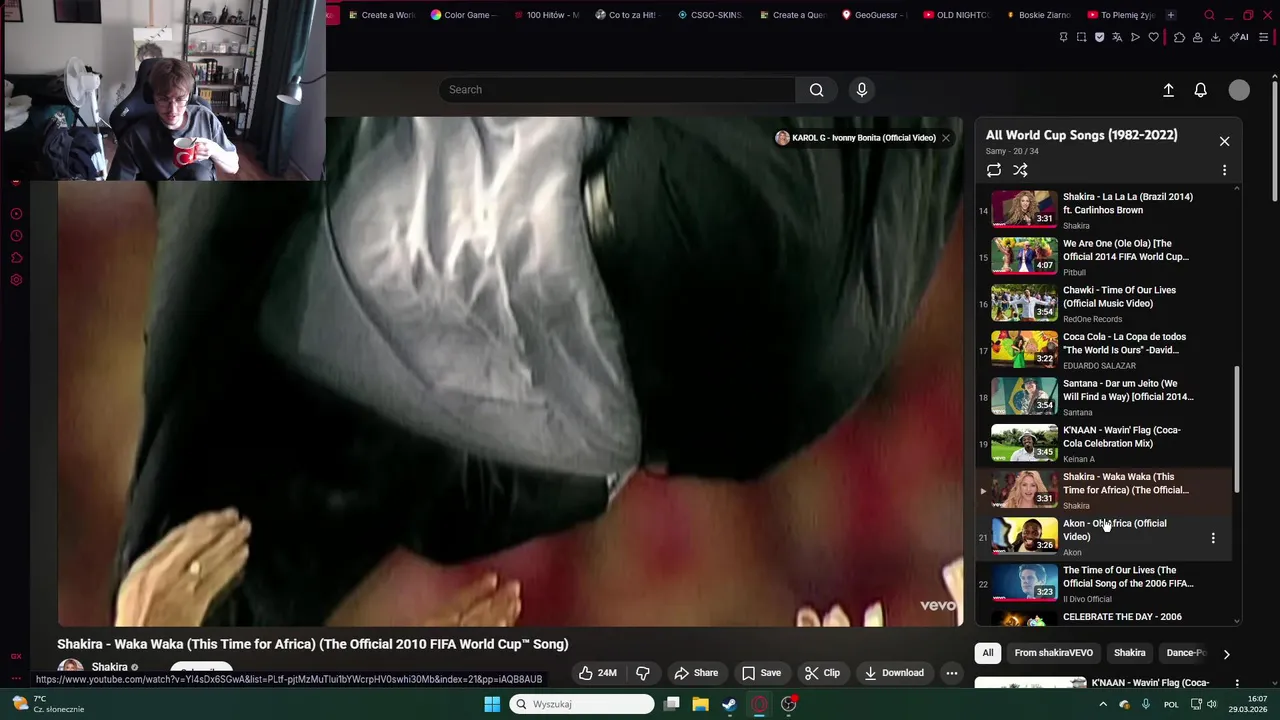Screen dimensions: 1280x720
Task: Select the From shakiraVEVO chip
Action: (1054, 653)
